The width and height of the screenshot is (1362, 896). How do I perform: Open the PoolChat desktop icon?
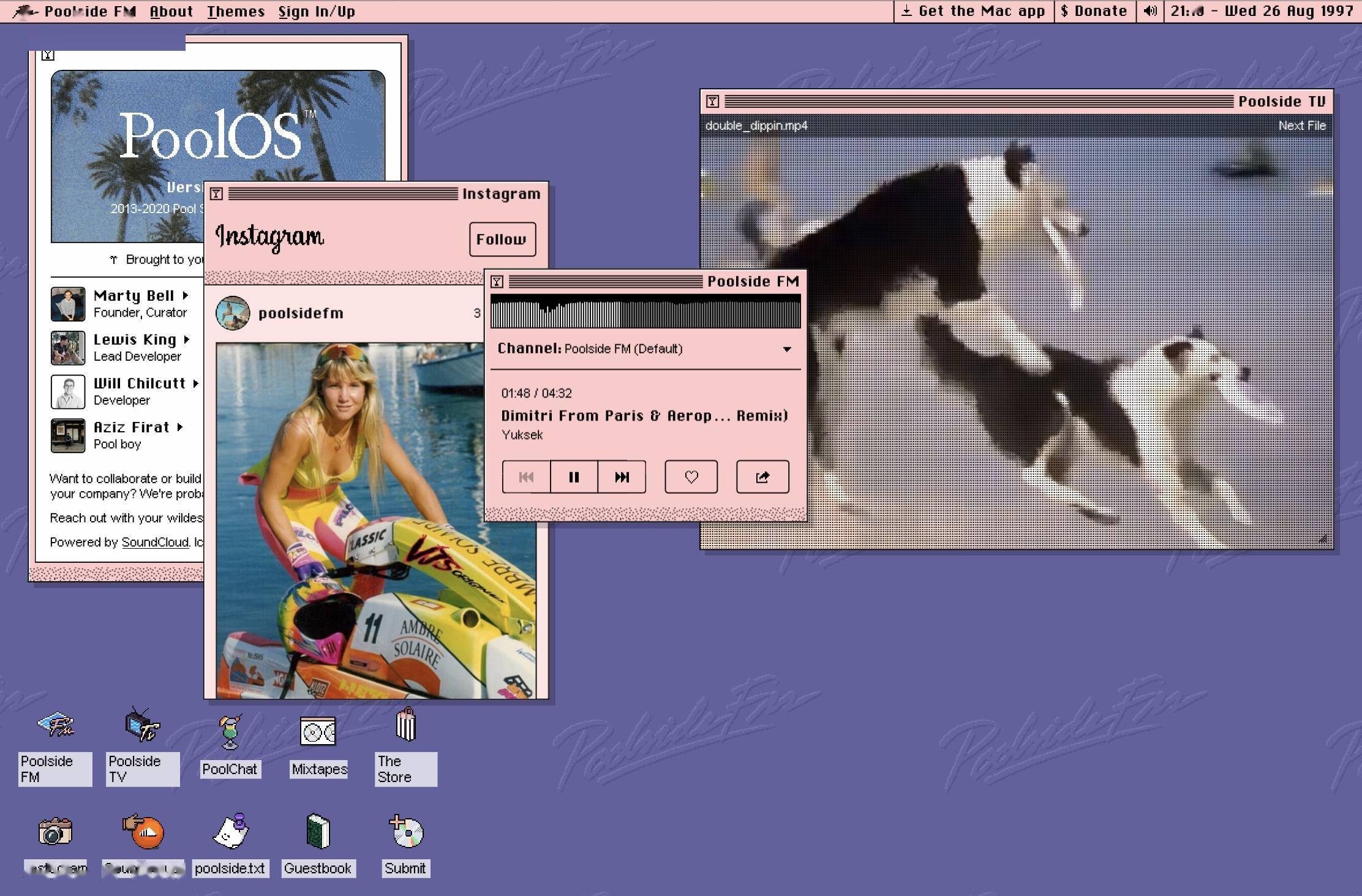tap(230, 732)
